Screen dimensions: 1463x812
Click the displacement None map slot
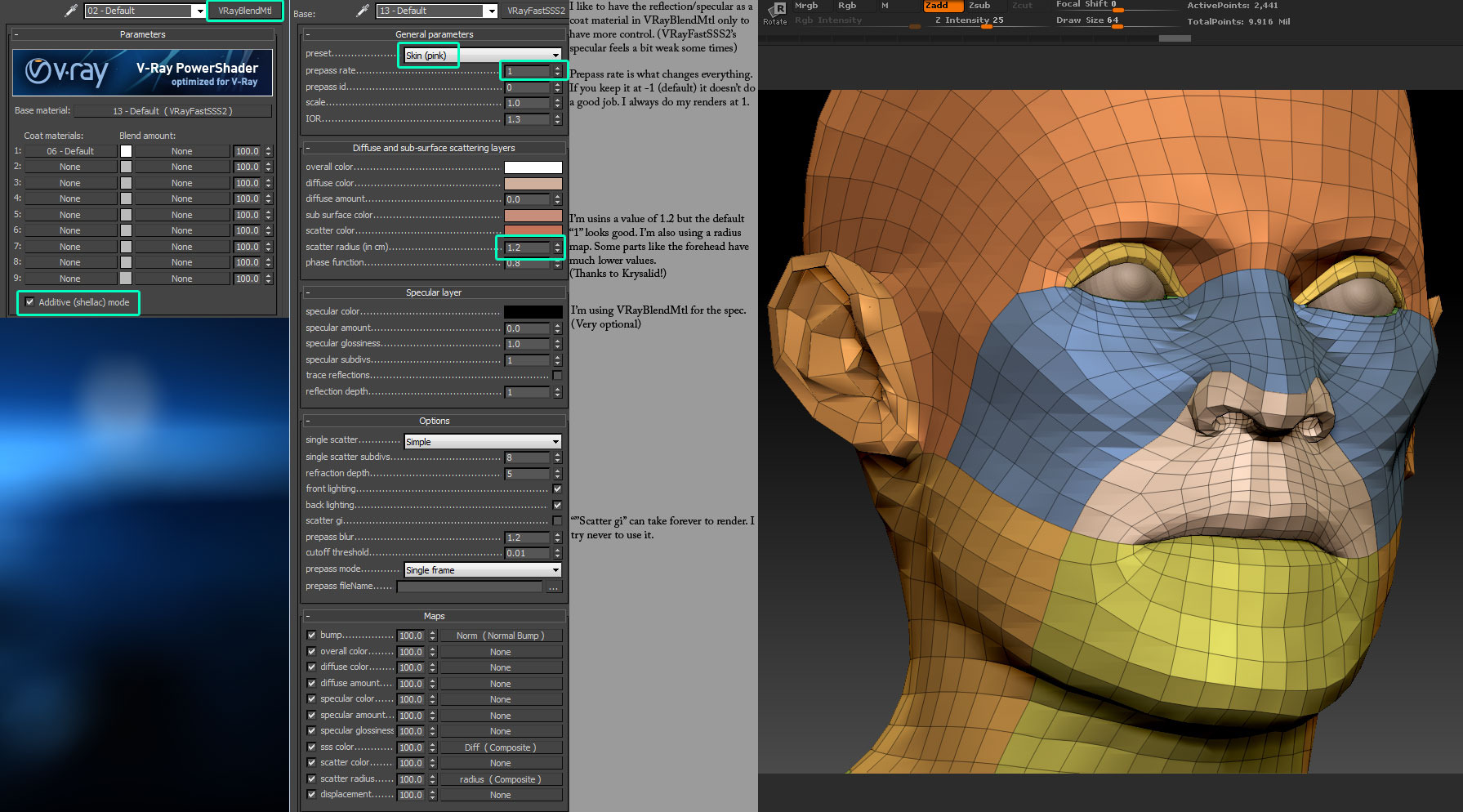(501, 795)
